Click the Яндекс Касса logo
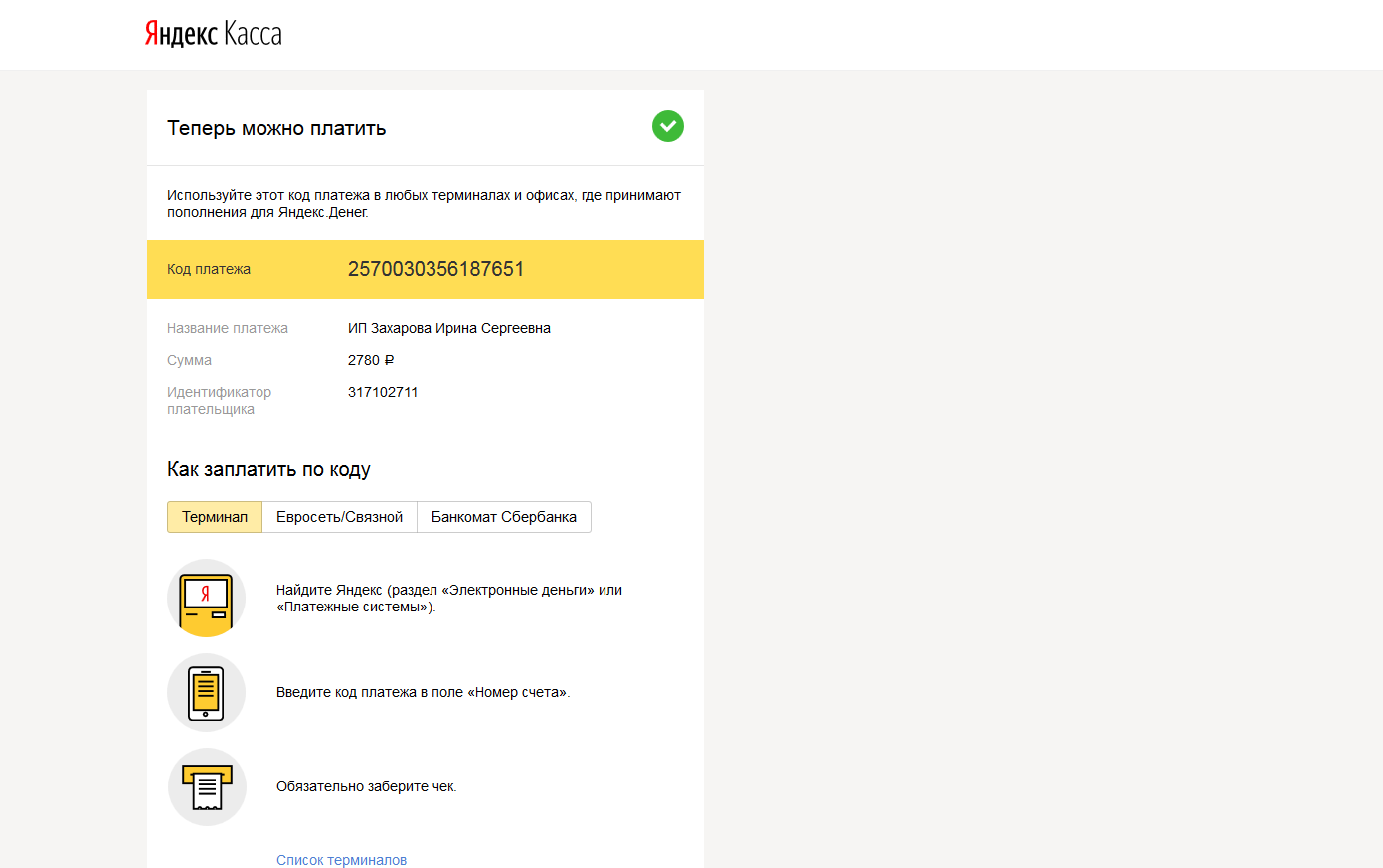 click(x=213, y=34)
